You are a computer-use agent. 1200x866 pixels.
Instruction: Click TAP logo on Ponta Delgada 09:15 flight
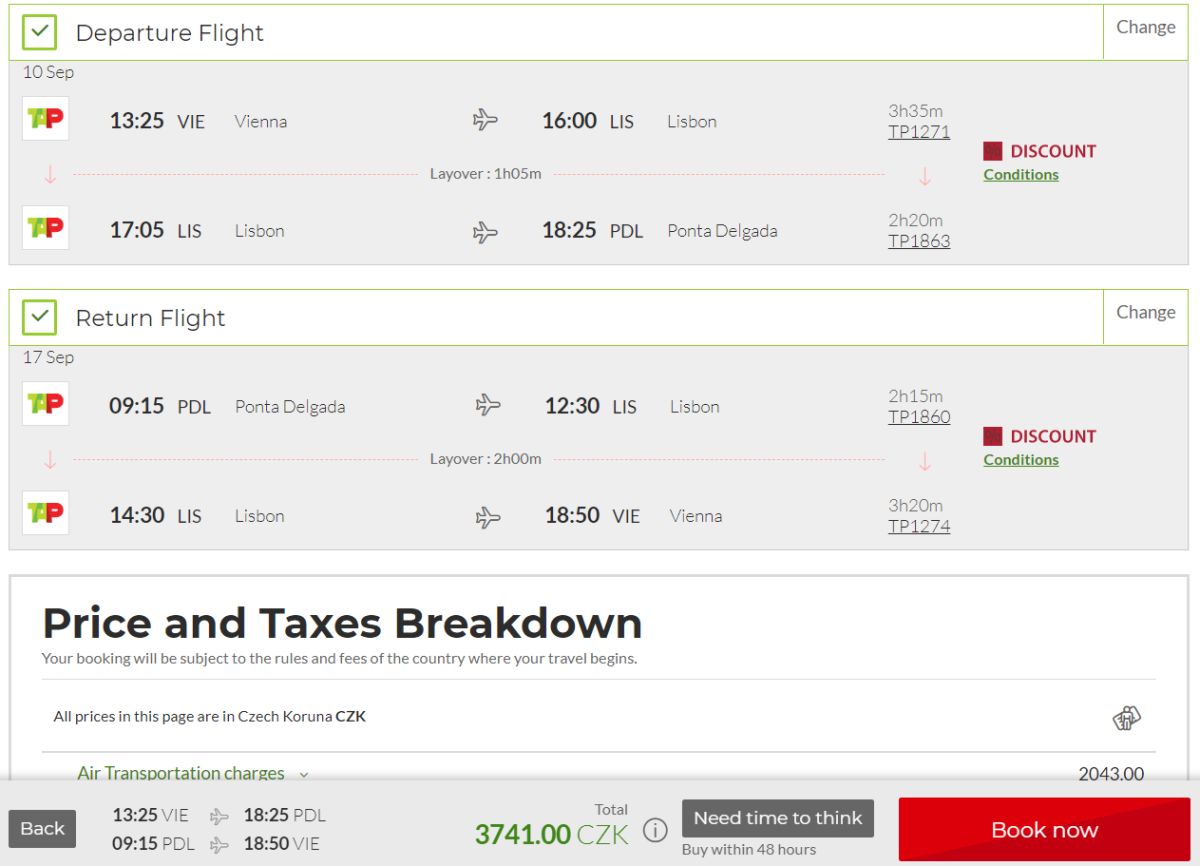tap(45, 404)
